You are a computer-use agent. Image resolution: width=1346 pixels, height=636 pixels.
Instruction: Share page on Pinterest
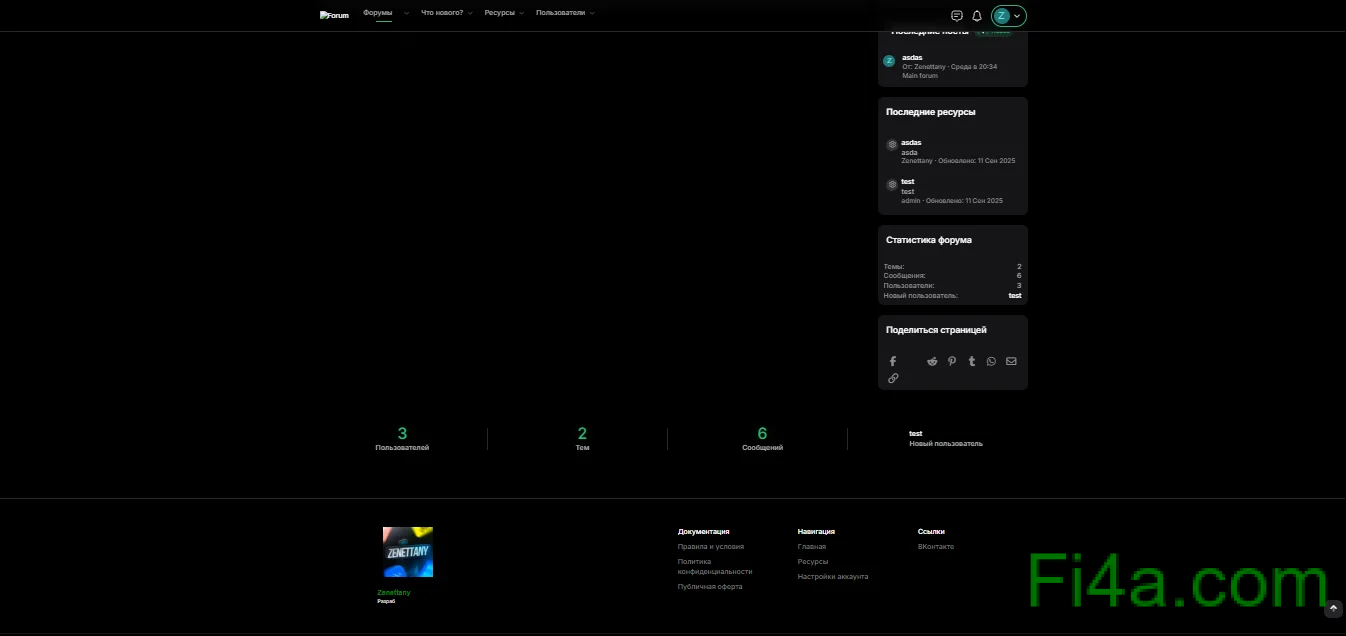[952, 361]
